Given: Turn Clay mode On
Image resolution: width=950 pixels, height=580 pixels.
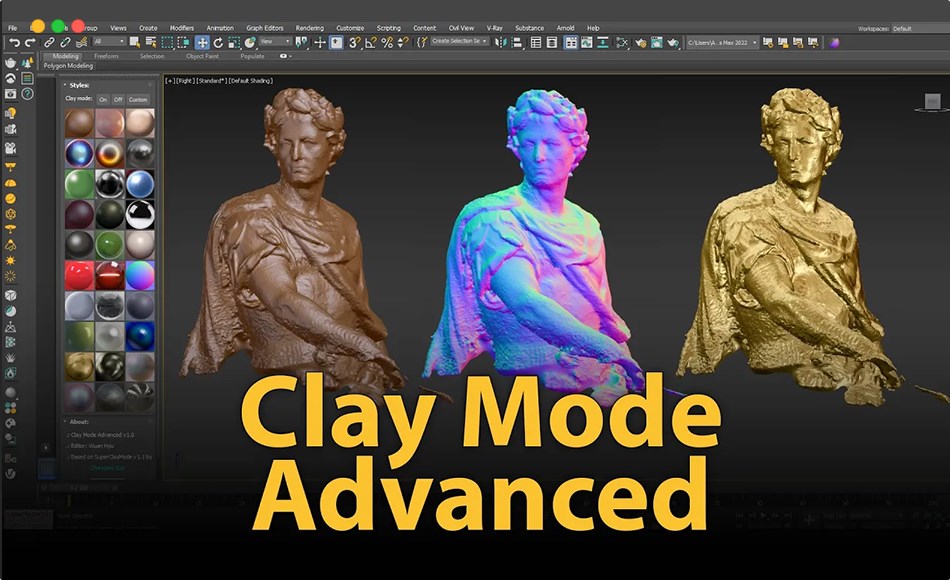Looking at the screenshot, I should point(104,99).
